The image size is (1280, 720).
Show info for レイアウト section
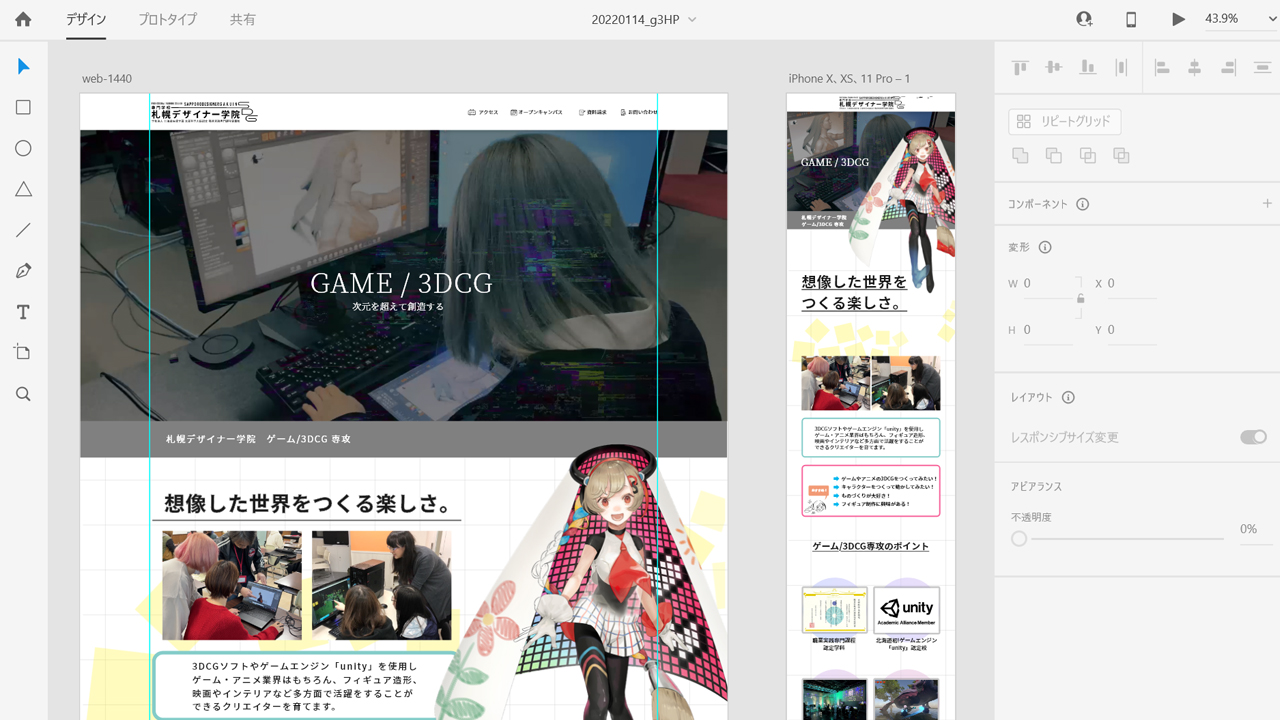[x=1068, y=397]
